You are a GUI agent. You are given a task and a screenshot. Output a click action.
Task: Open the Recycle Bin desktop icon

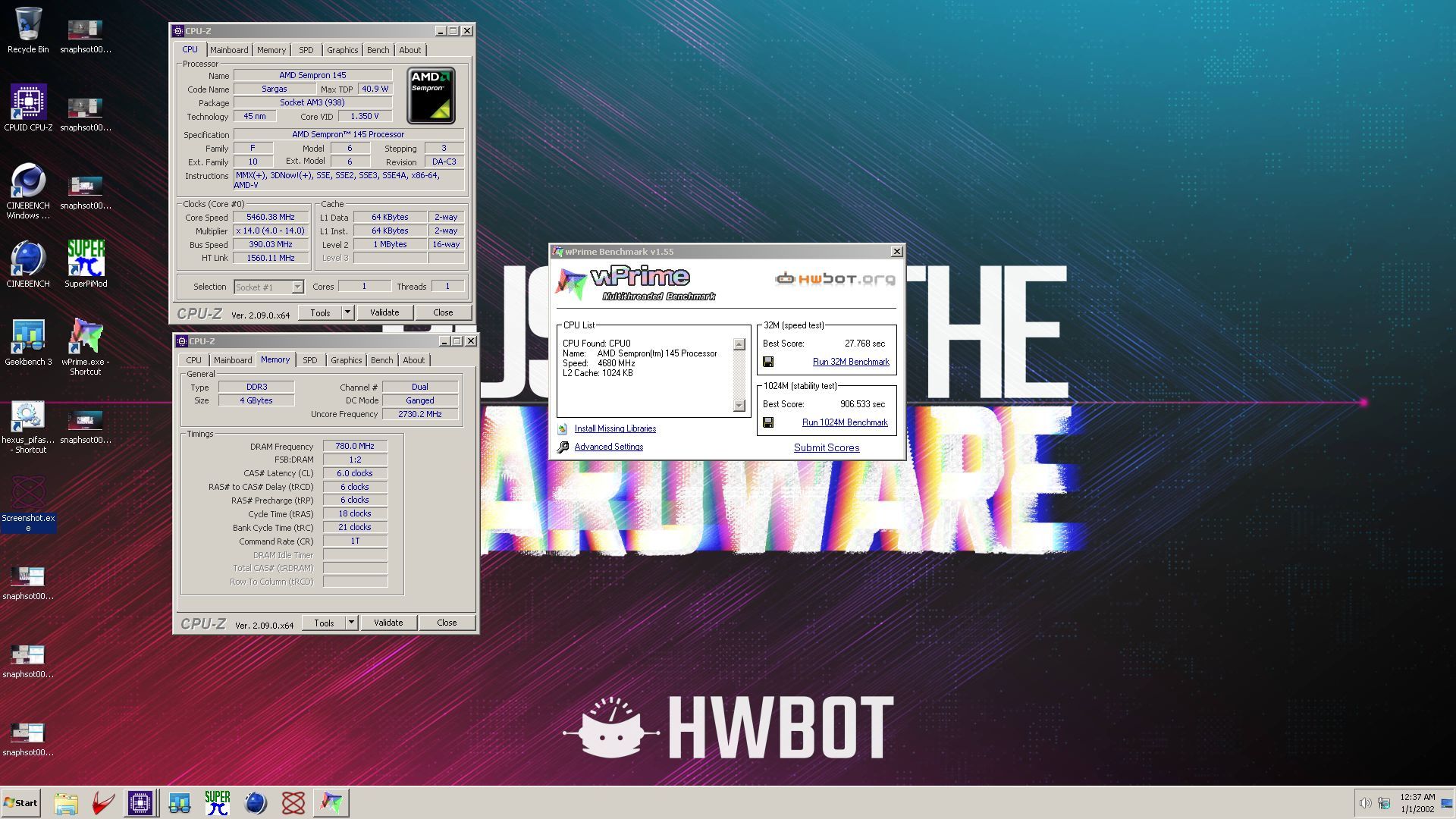click(28, 30)
